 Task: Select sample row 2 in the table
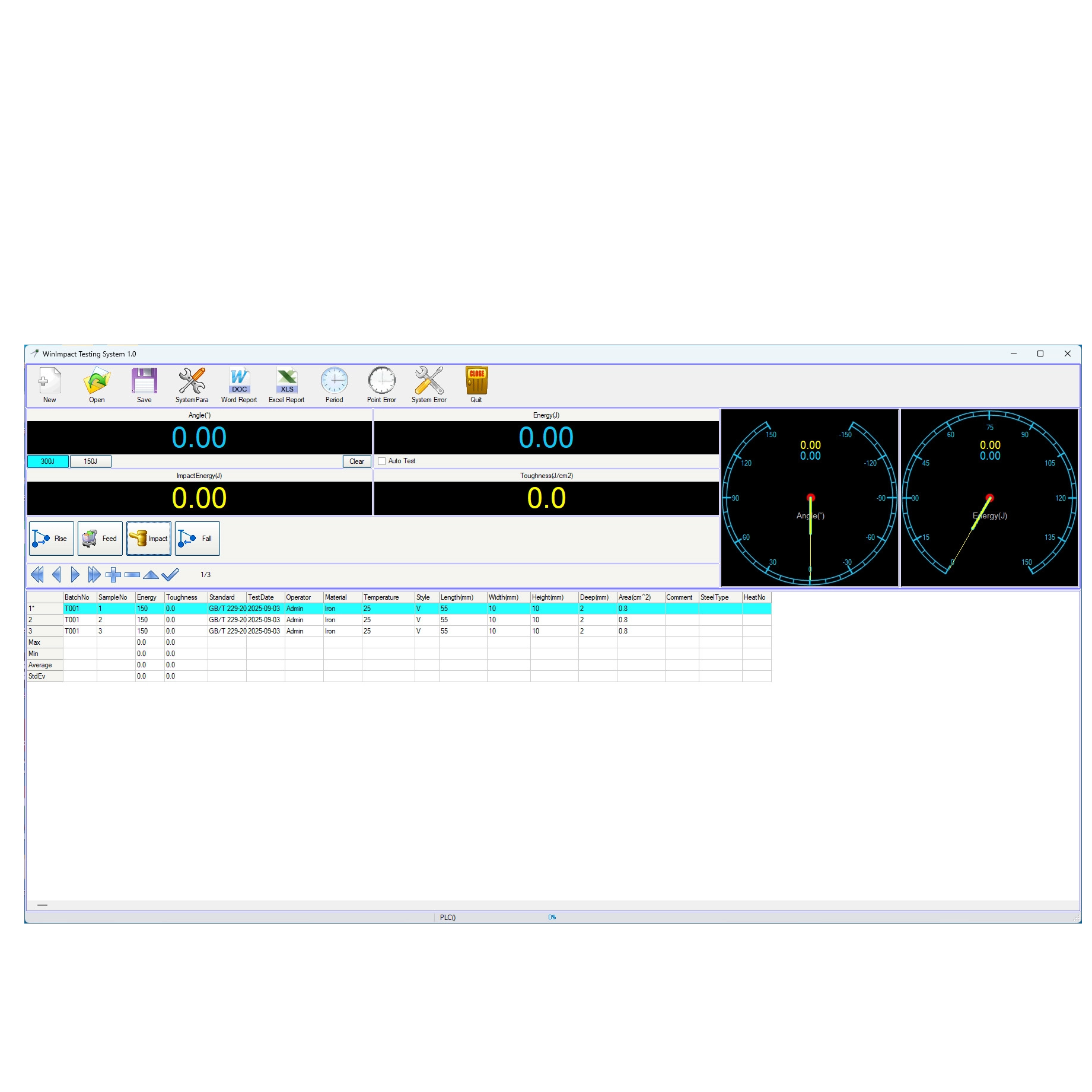pyautogui.click(x=44, y=620)
